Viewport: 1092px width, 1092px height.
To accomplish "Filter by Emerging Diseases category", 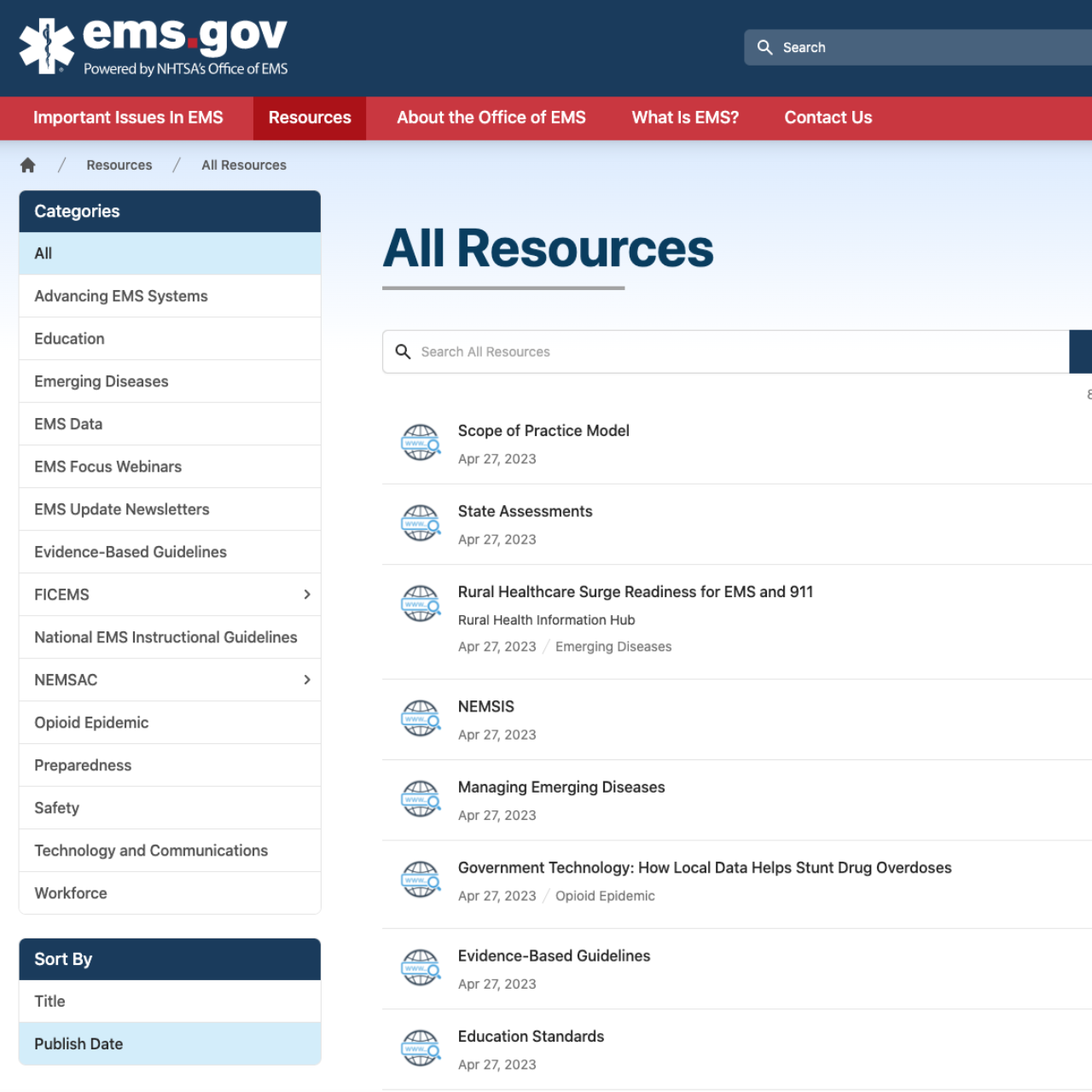I will pyautogui.click(x=102, y=381).
